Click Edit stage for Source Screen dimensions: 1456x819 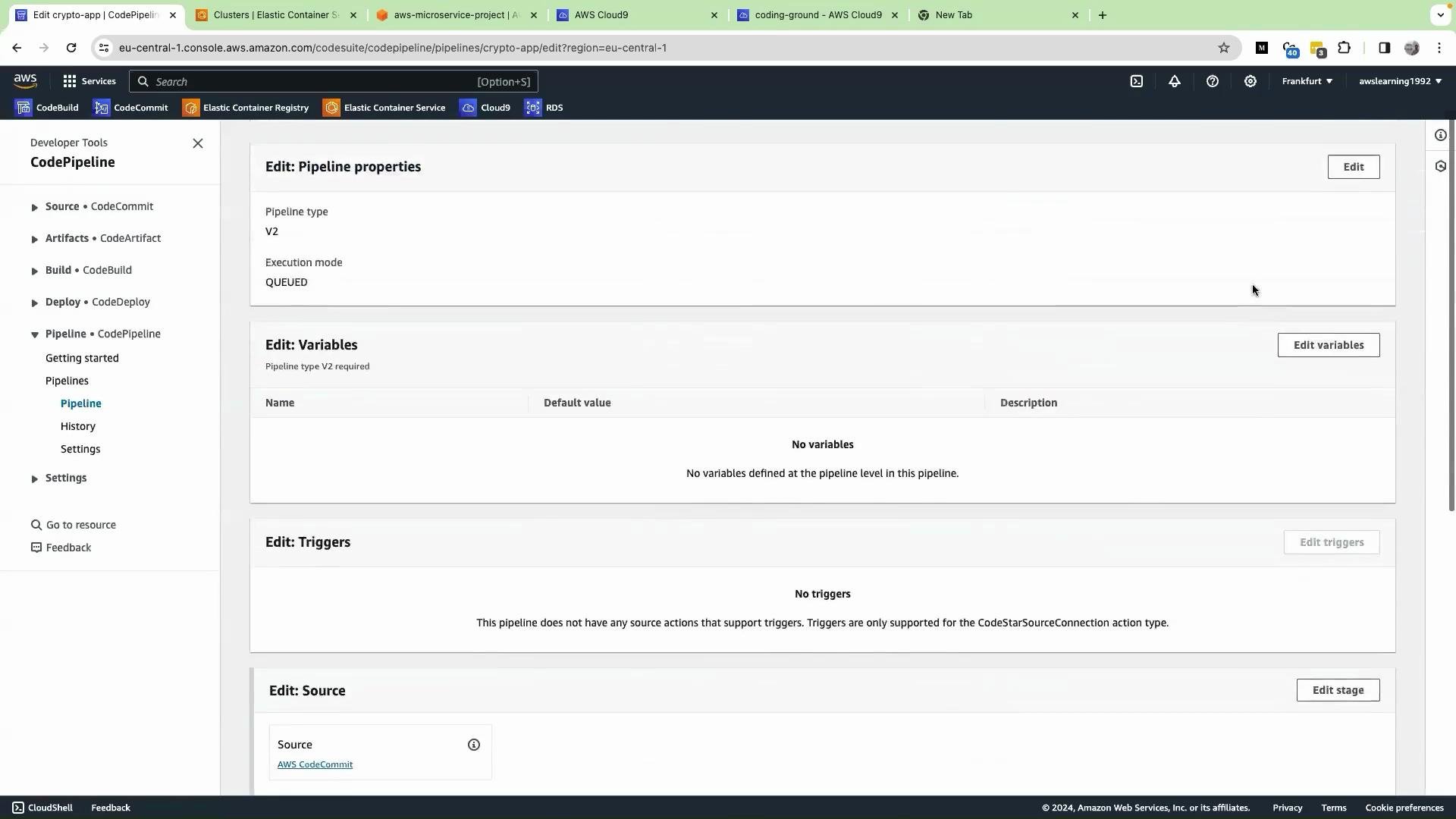1338,690
